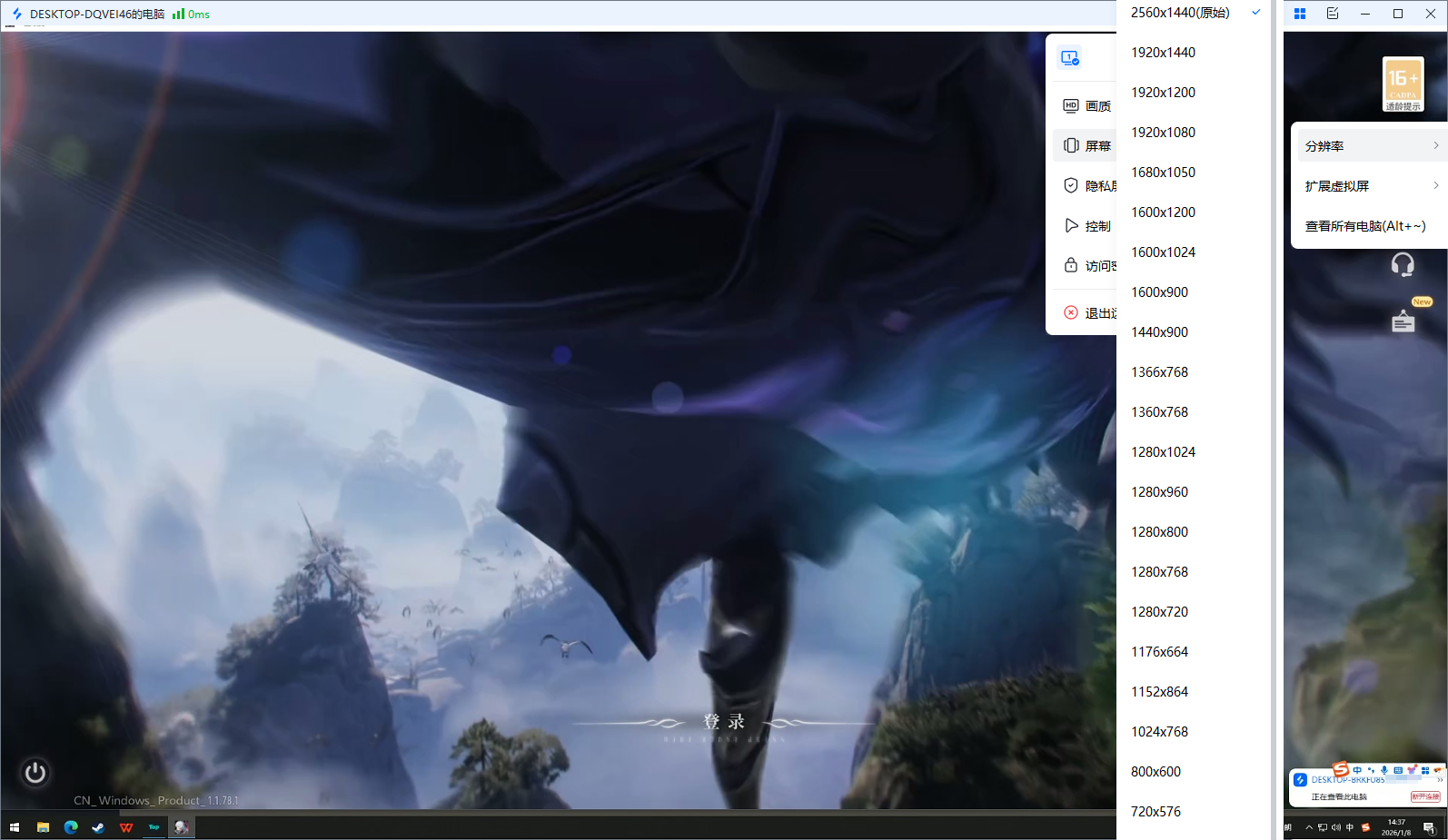1448x840 pixels.
Task: Open WPS Office from the remote taskbar
Action: [x=126, y=827]
